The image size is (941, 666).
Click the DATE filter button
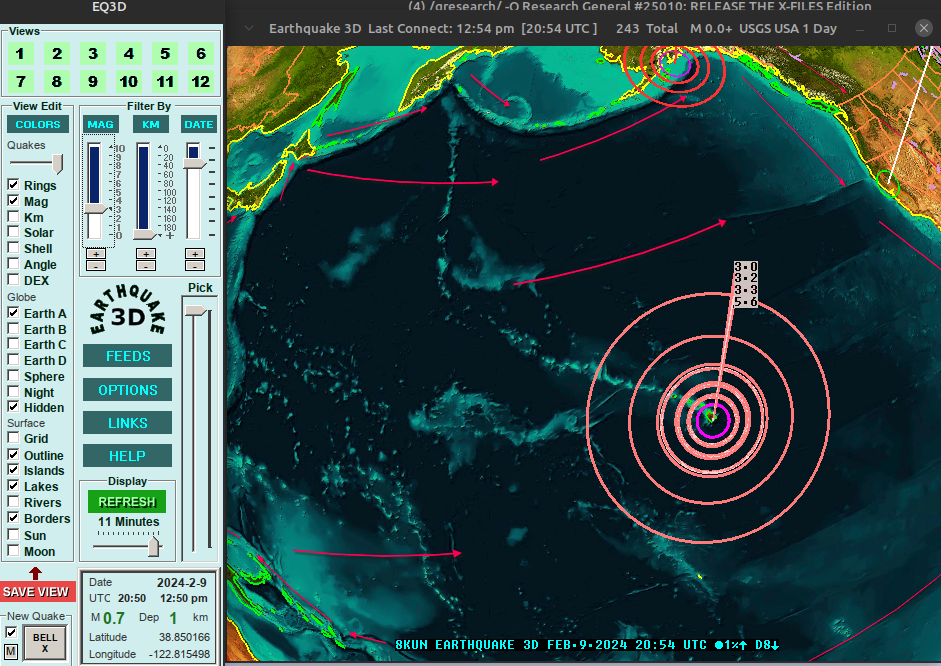(199, 124)
